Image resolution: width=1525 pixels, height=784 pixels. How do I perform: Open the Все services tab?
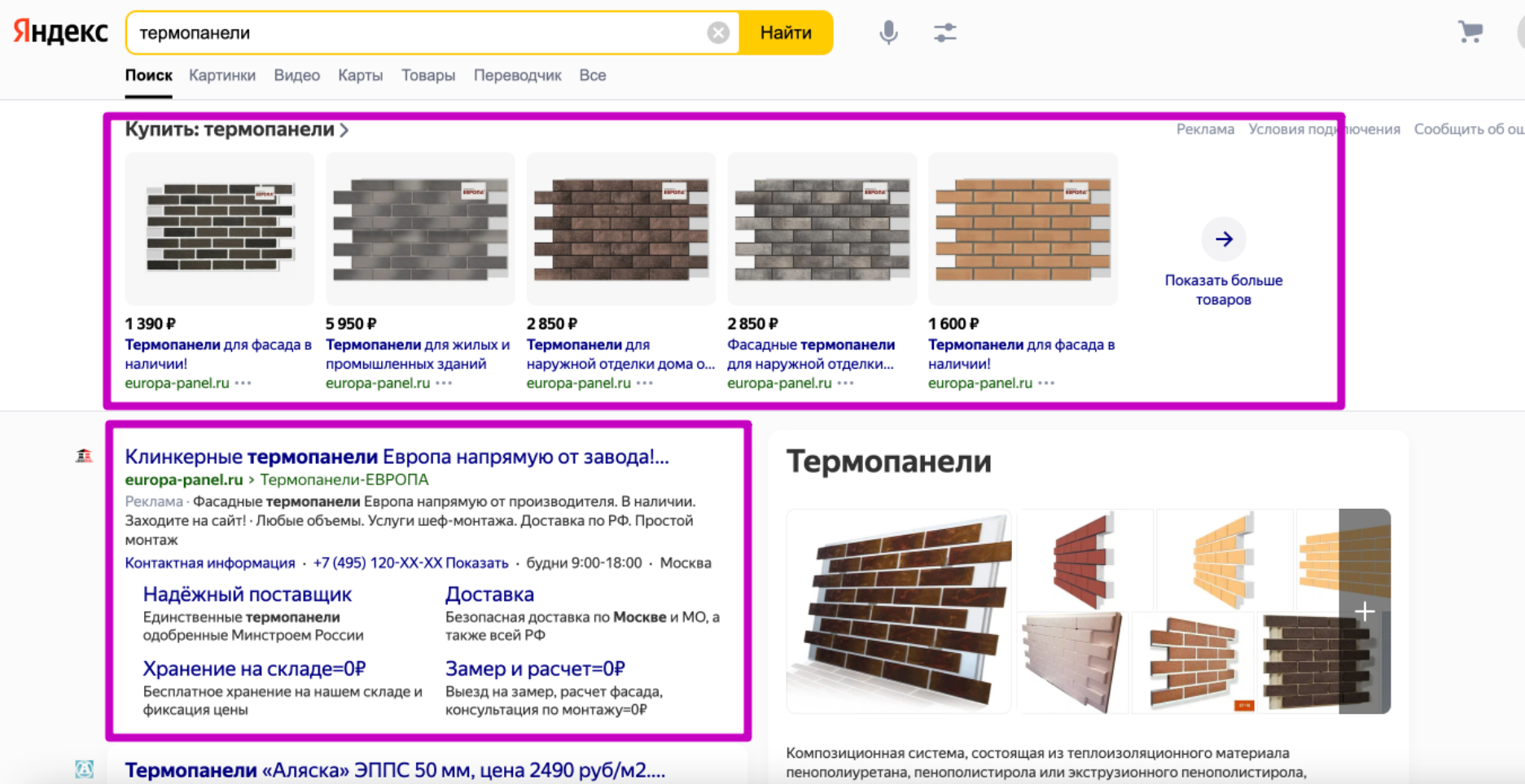pyautogui.click(x=593, y=76)
